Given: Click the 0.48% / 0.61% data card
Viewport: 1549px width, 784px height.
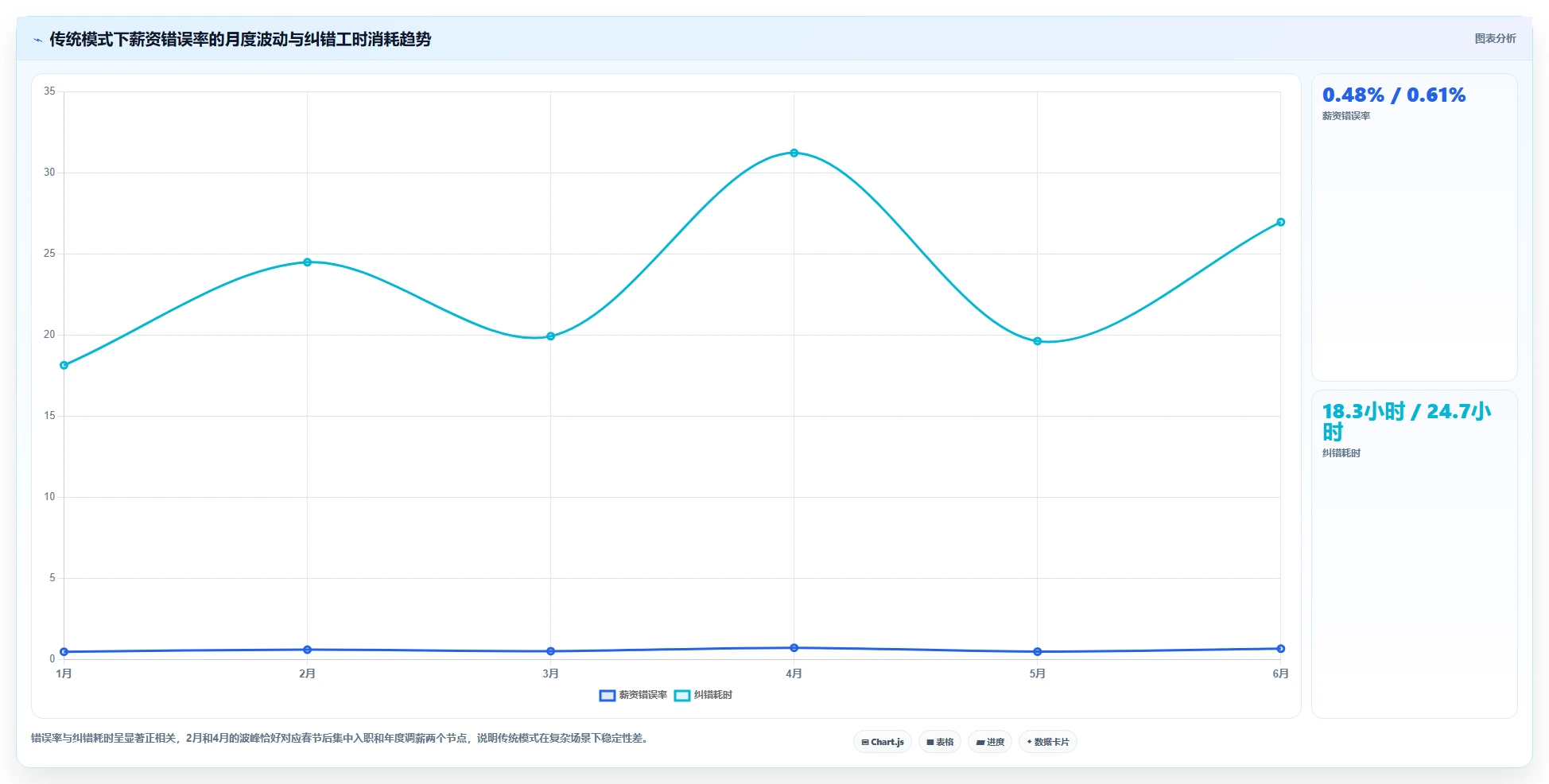Looking at the screenshot, I should click(1414, 227).
